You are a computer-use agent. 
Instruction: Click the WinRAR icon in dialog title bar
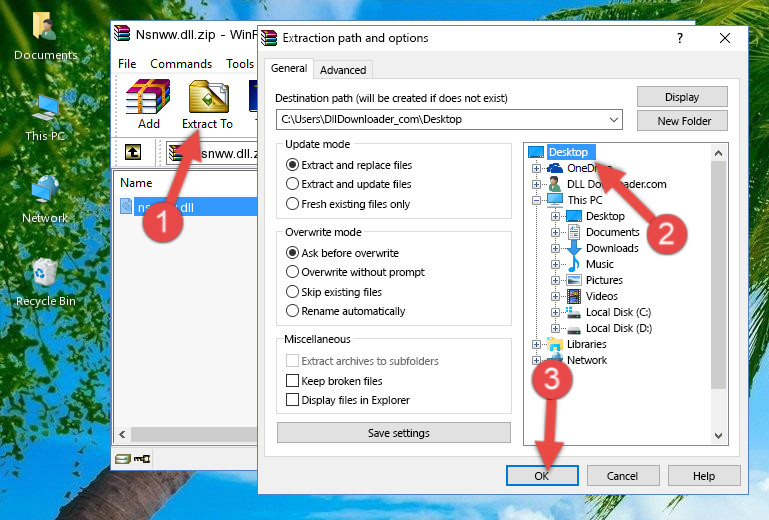pos(269,38)
